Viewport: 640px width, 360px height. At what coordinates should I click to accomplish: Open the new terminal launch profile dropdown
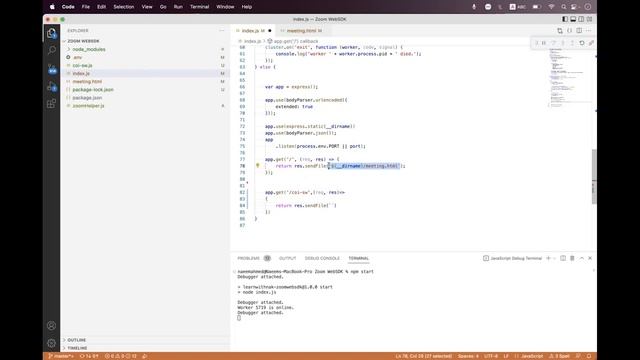[554, 258]
